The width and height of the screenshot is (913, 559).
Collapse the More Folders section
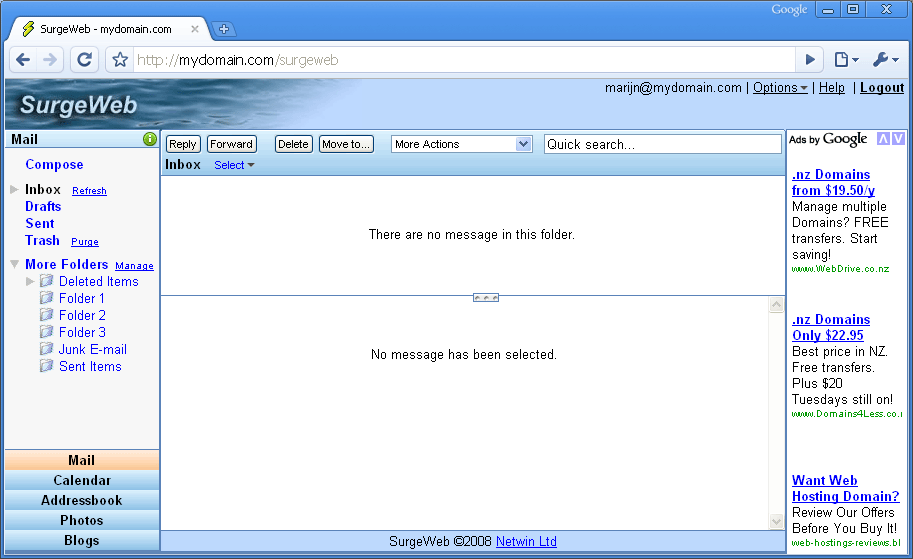click(14, 265)
